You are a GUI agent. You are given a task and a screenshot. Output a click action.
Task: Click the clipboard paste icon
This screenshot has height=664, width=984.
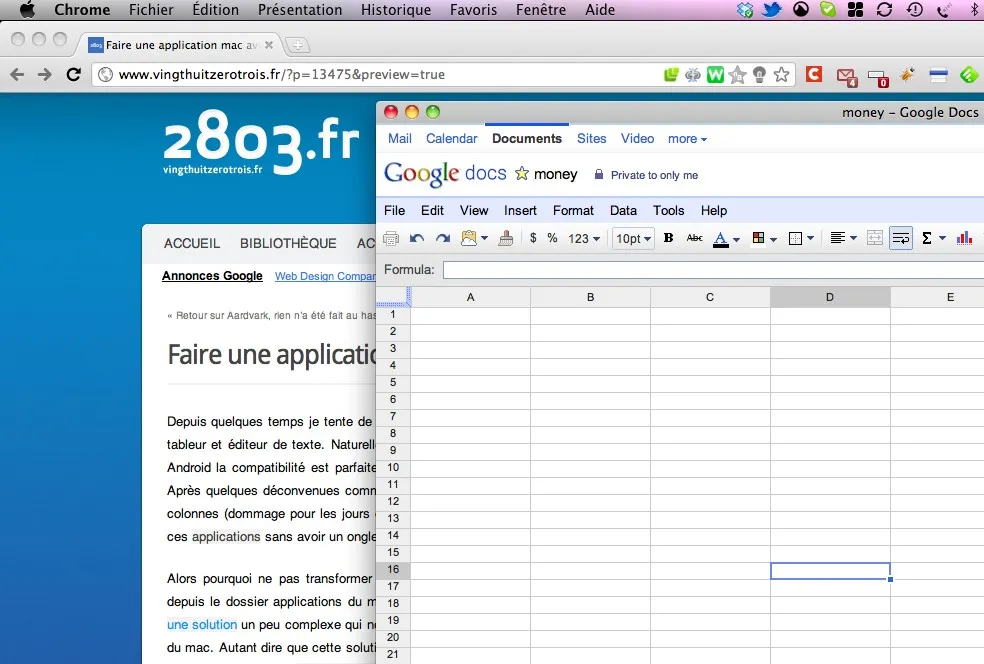(469, 238)
